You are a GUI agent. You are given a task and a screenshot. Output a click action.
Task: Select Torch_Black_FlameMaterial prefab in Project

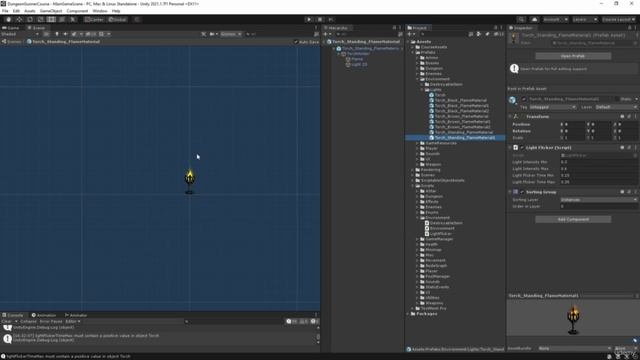point(461,100)
